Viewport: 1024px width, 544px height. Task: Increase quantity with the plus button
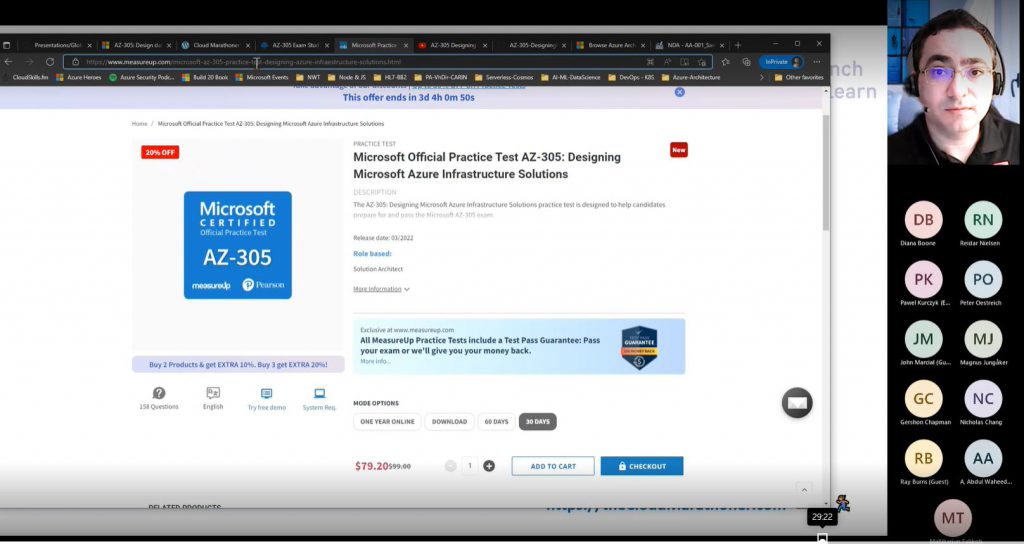488,466
